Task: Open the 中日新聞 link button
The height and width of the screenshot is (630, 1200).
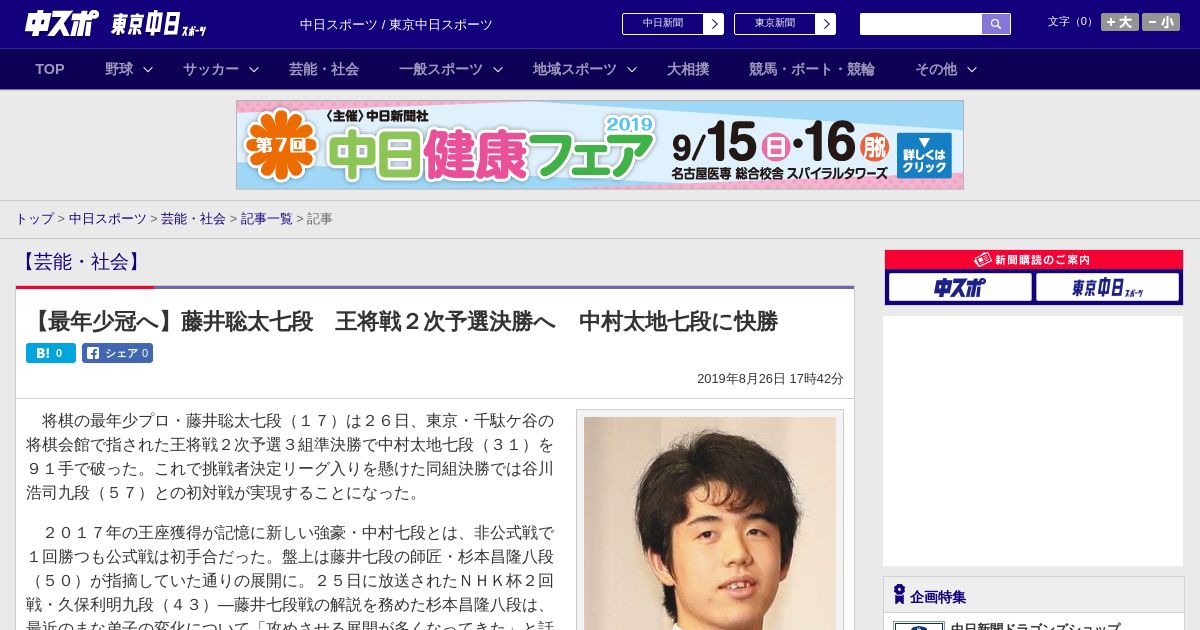Action: click(x=662, y=24)
